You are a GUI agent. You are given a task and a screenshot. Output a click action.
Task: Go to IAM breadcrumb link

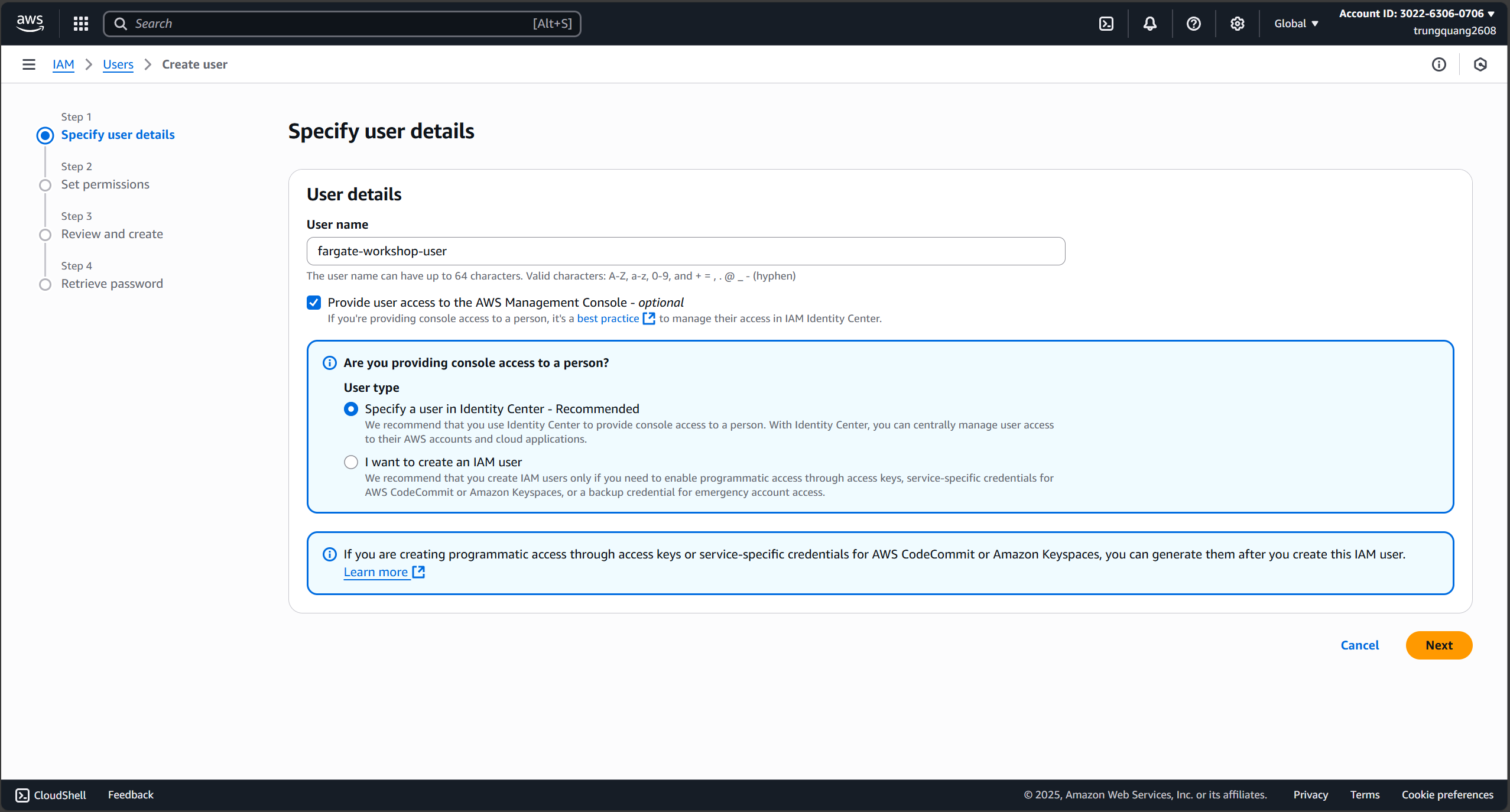click(63, 64)
